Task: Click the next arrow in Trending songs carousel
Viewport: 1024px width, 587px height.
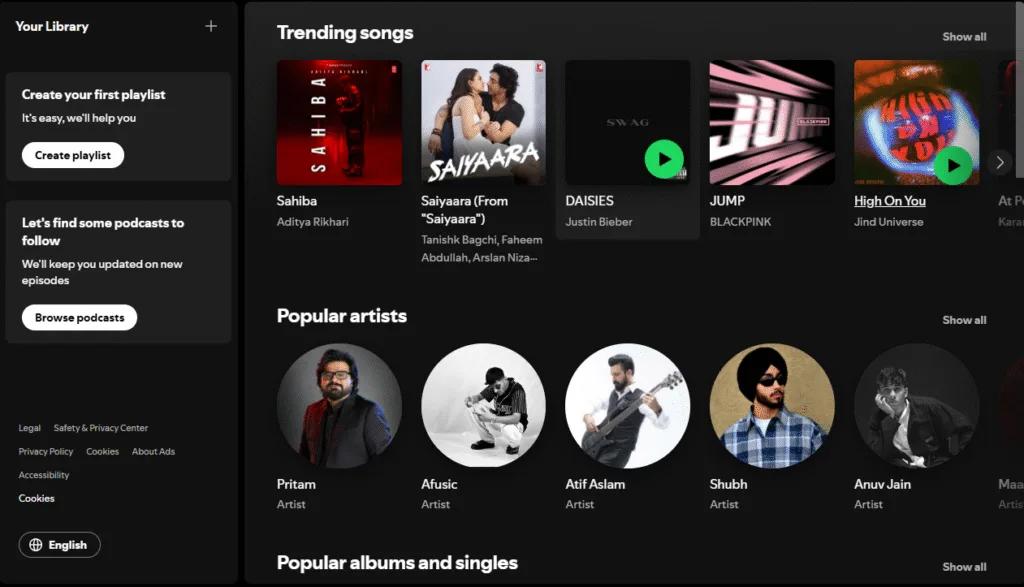Action: (x=1000, y=163)
